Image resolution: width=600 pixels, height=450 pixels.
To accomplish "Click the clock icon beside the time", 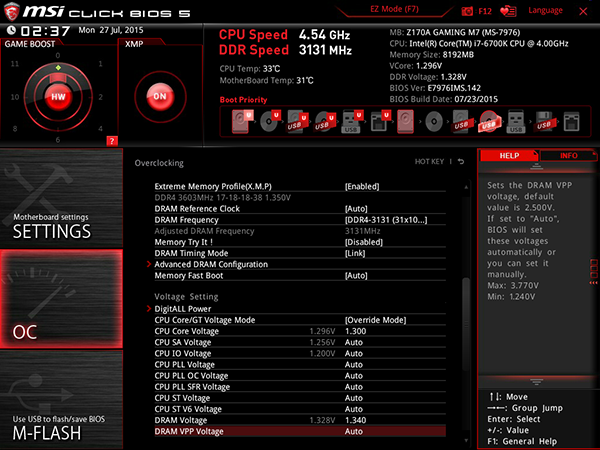I will coord(11,30).
